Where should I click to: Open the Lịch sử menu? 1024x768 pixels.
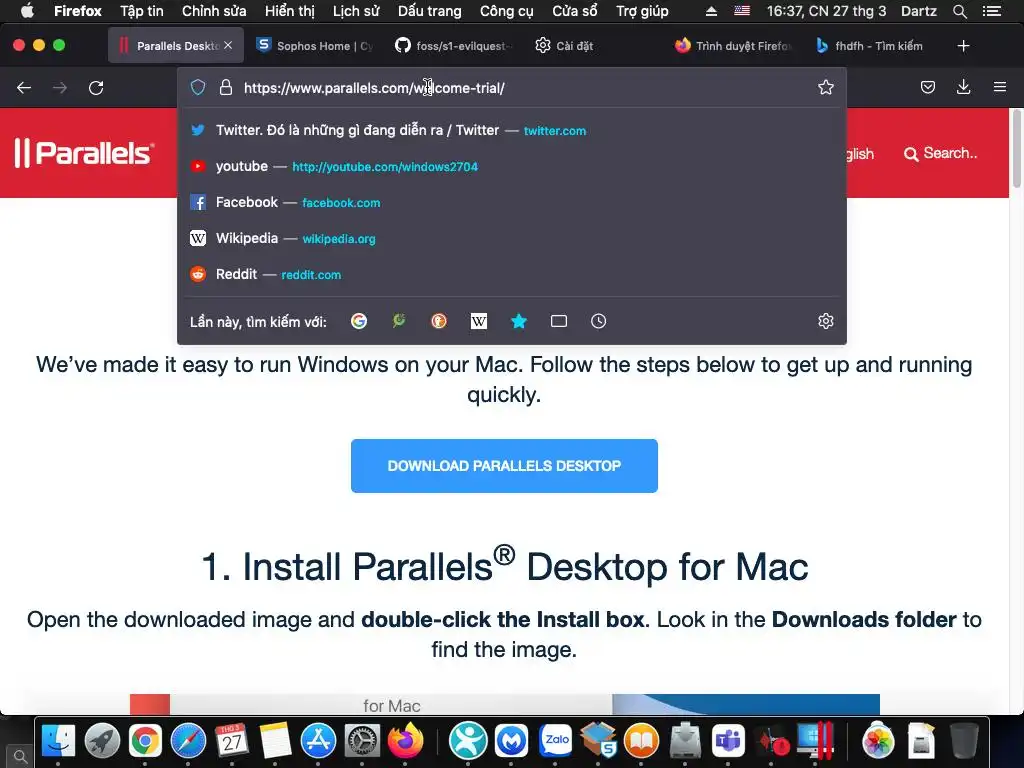click(x=356, y=11)
